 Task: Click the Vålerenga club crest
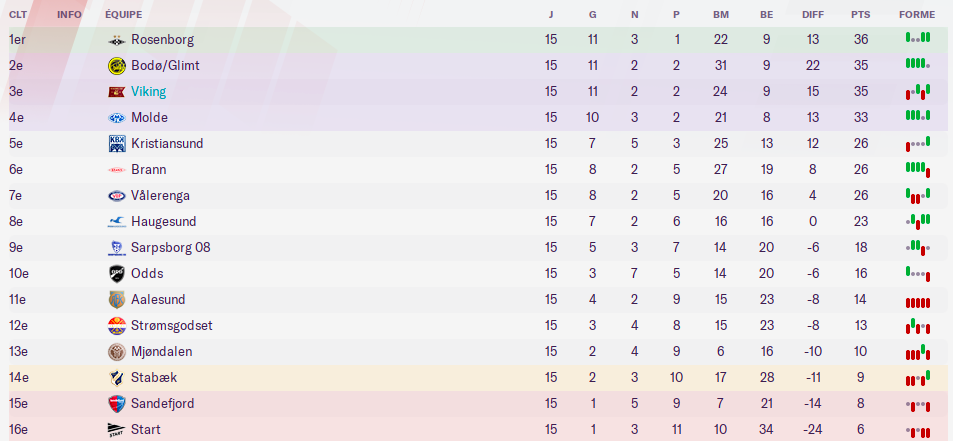tap(117, 196)
